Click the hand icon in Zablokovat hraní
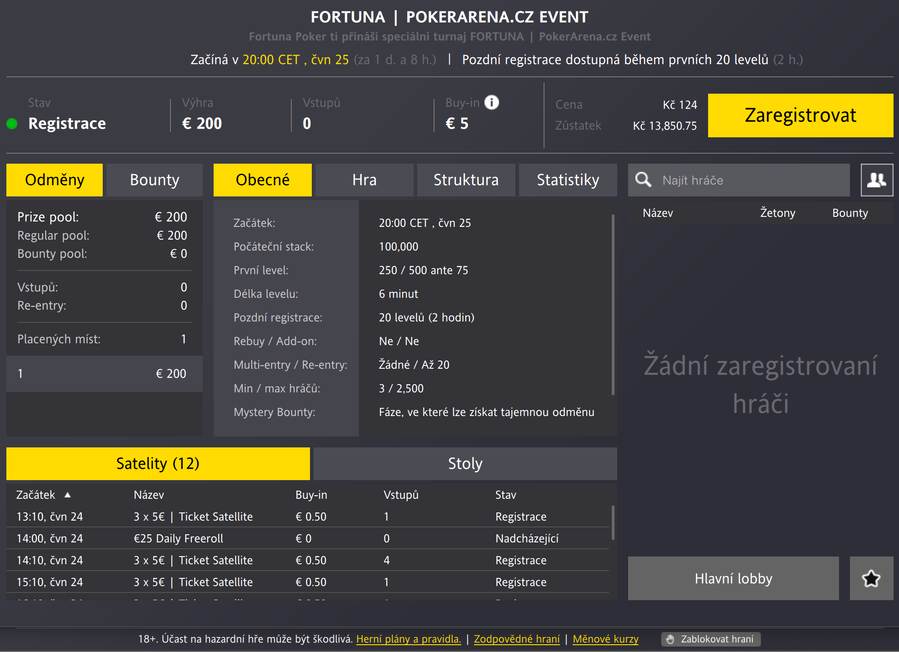 click(670, 639)
